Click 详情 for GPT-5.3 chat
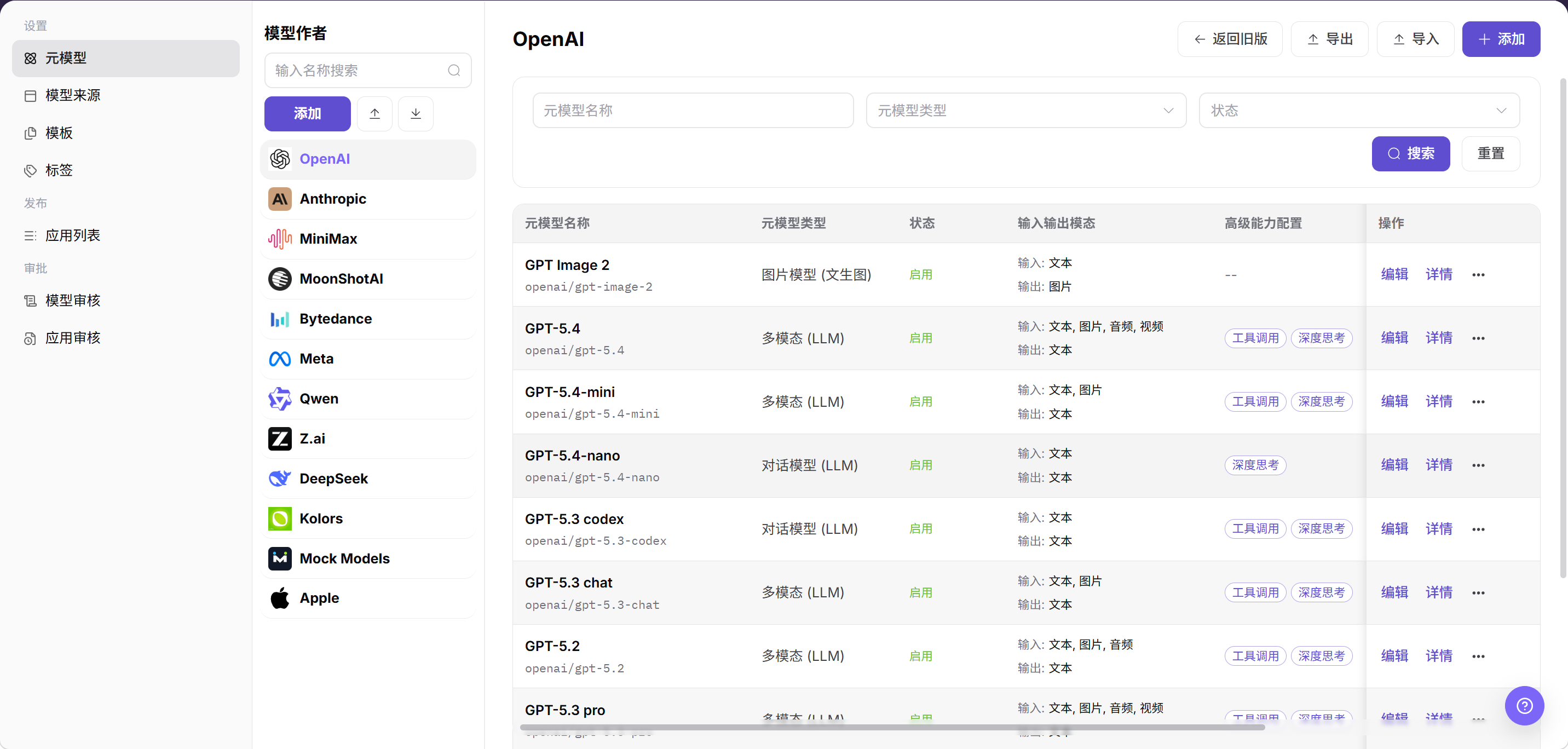 click(x=1439, y=592)
